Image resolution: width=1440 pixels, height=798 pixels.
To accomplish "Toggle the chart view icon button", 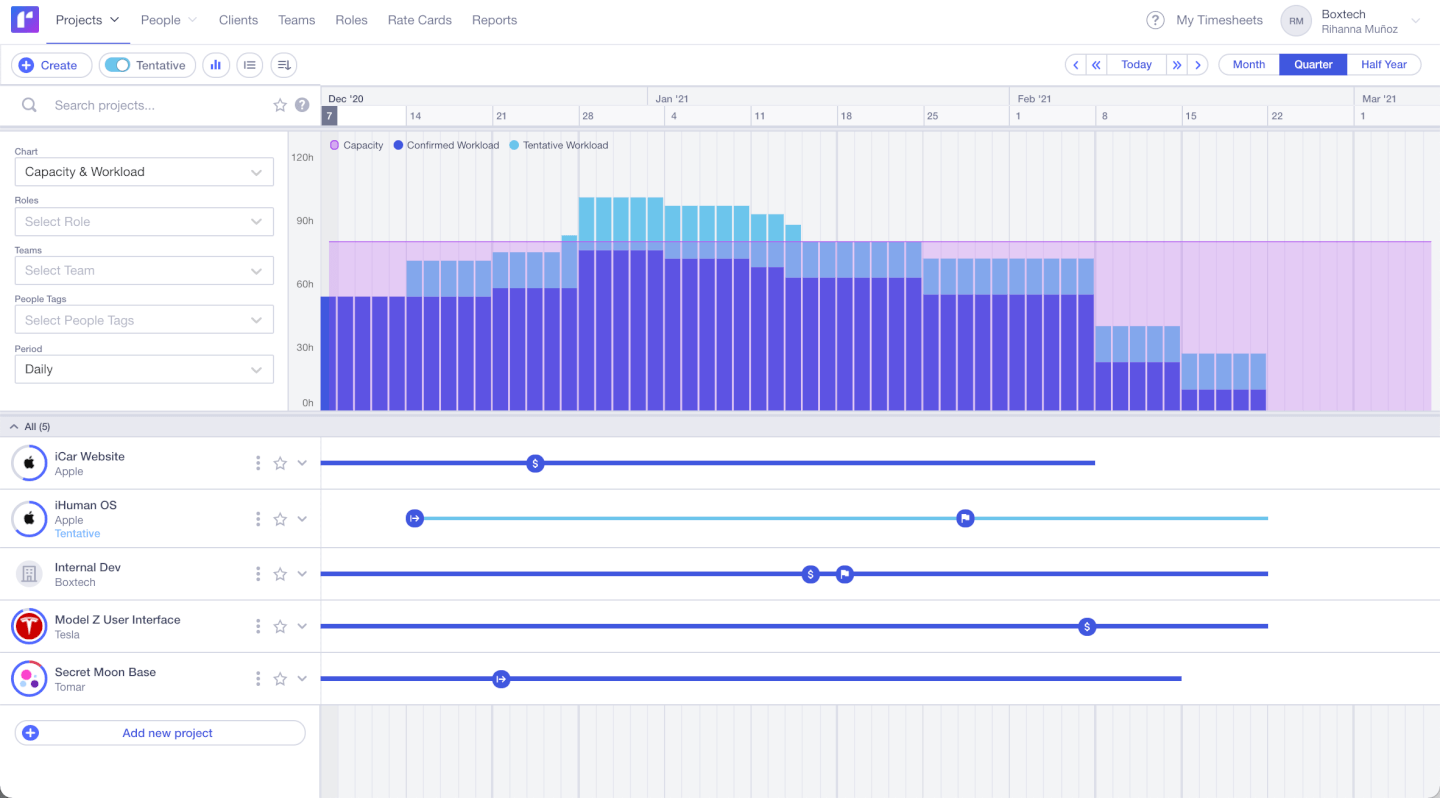I will [x=215, y=65].
